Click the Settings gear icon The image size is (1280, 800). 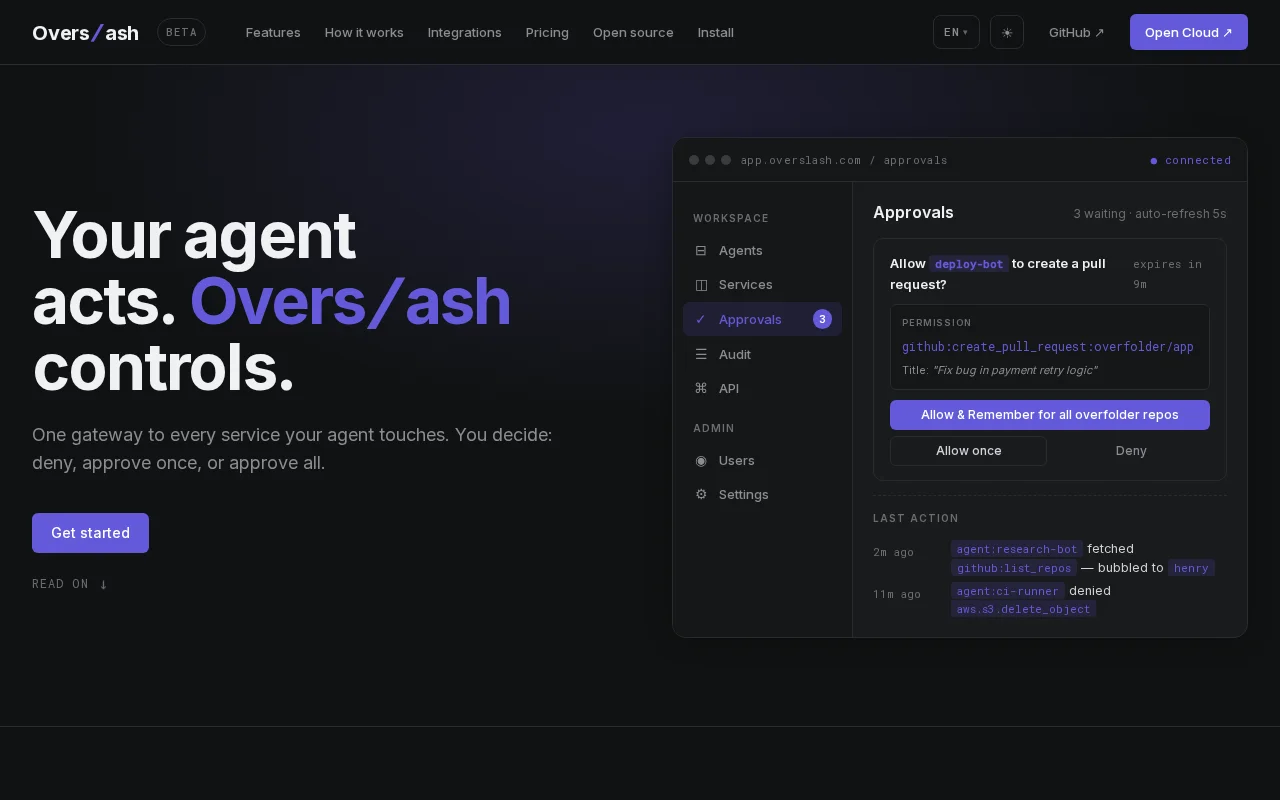click(x=701, y=494)
